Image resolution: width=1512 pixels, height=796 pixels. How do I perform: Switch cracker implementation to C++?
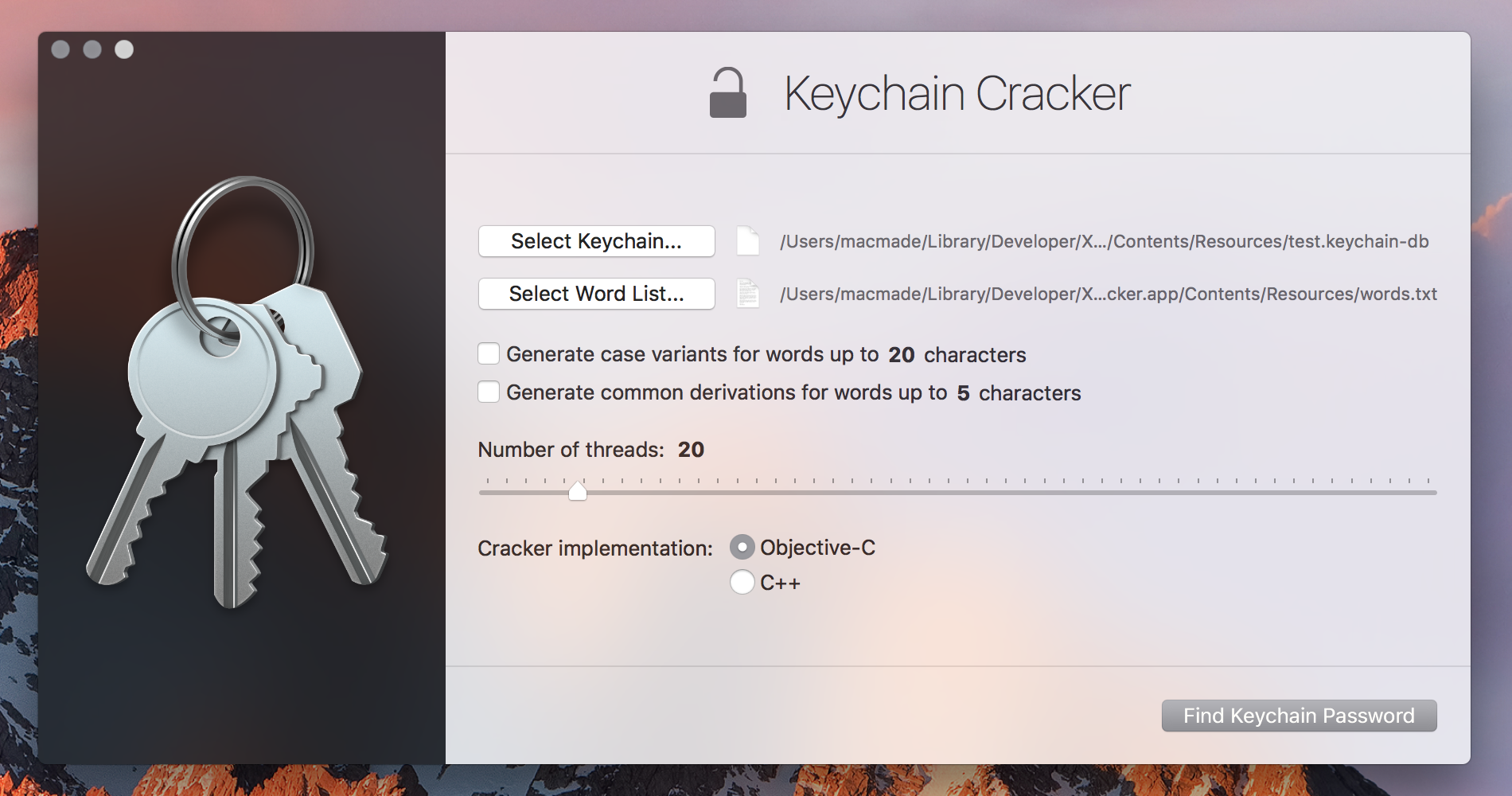(741, 582)
